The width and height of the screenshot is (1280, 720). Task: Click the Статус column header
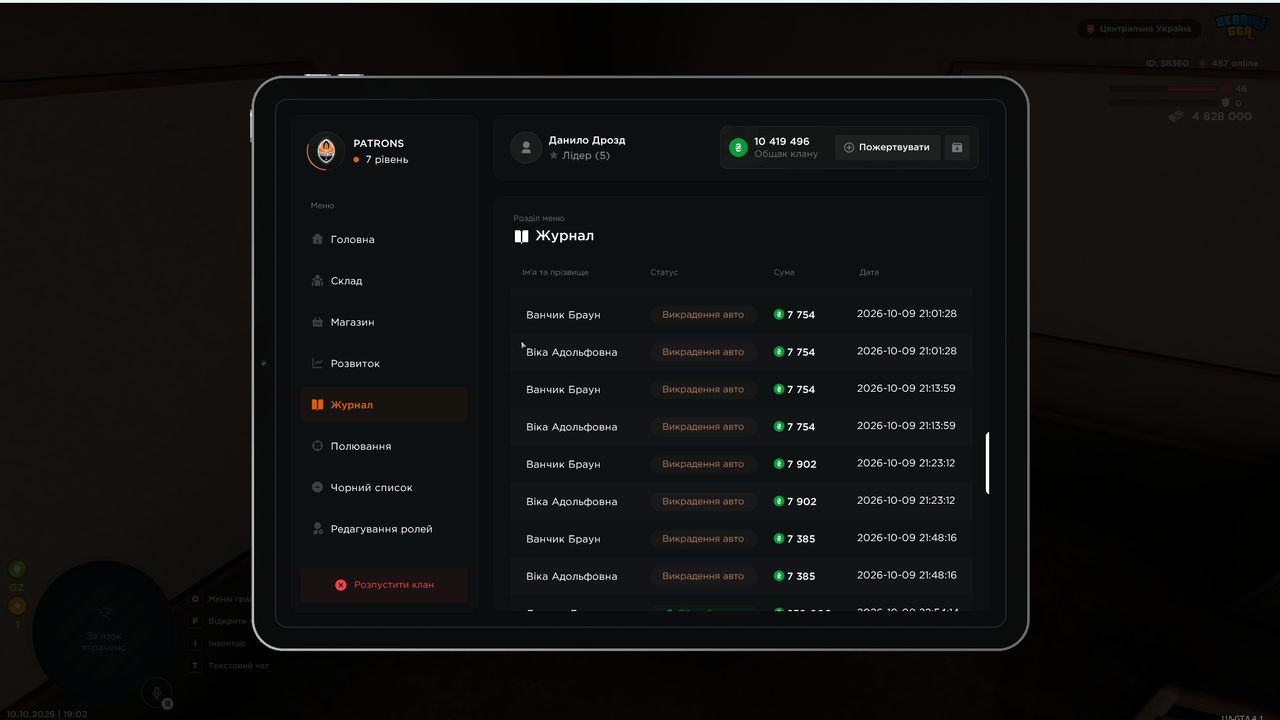click(x=664, y=272)
